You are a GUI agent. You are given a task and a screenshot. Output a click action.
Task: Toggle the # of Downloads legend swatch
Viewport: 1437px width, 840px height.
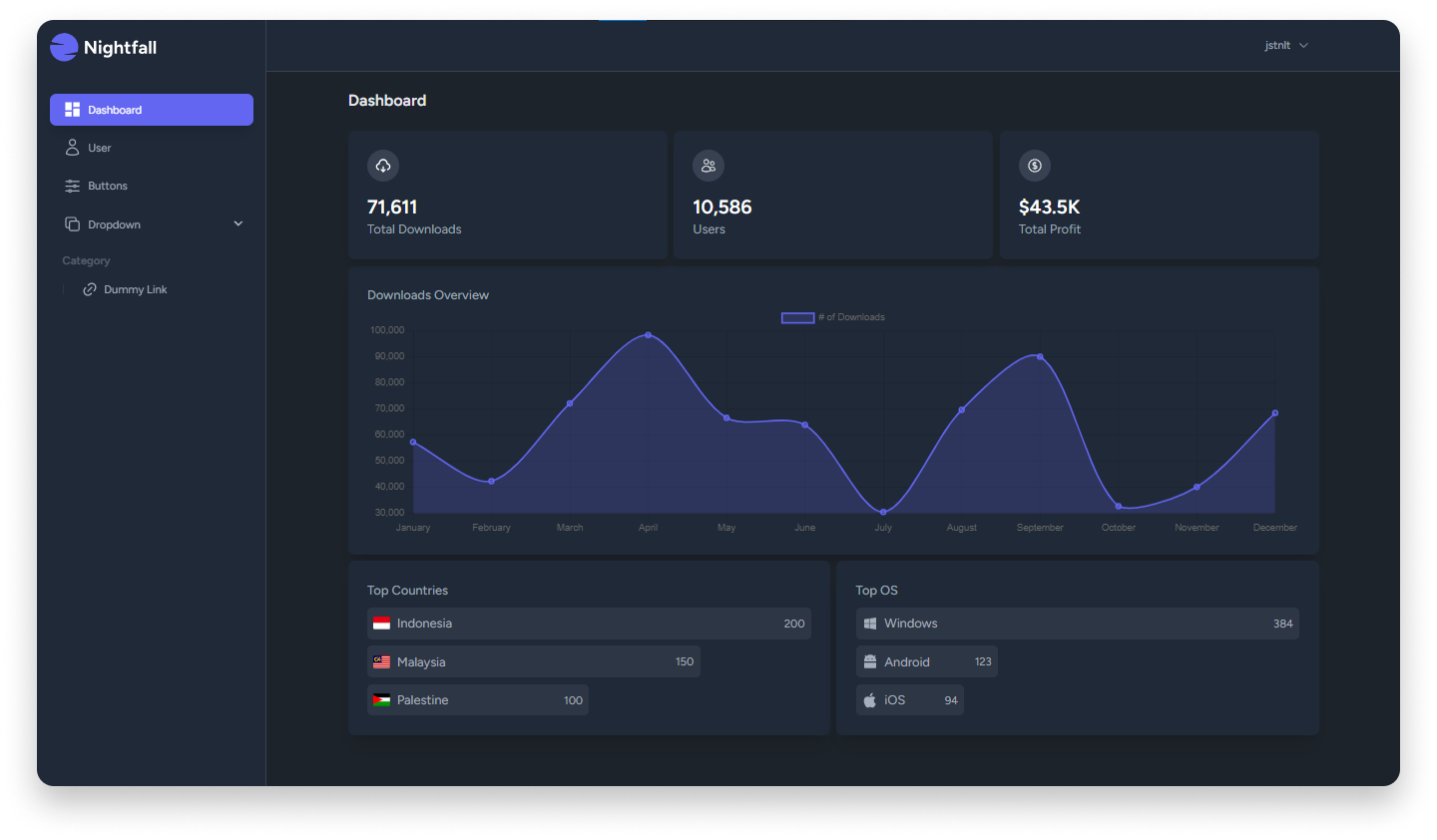[x=797, y=317]
